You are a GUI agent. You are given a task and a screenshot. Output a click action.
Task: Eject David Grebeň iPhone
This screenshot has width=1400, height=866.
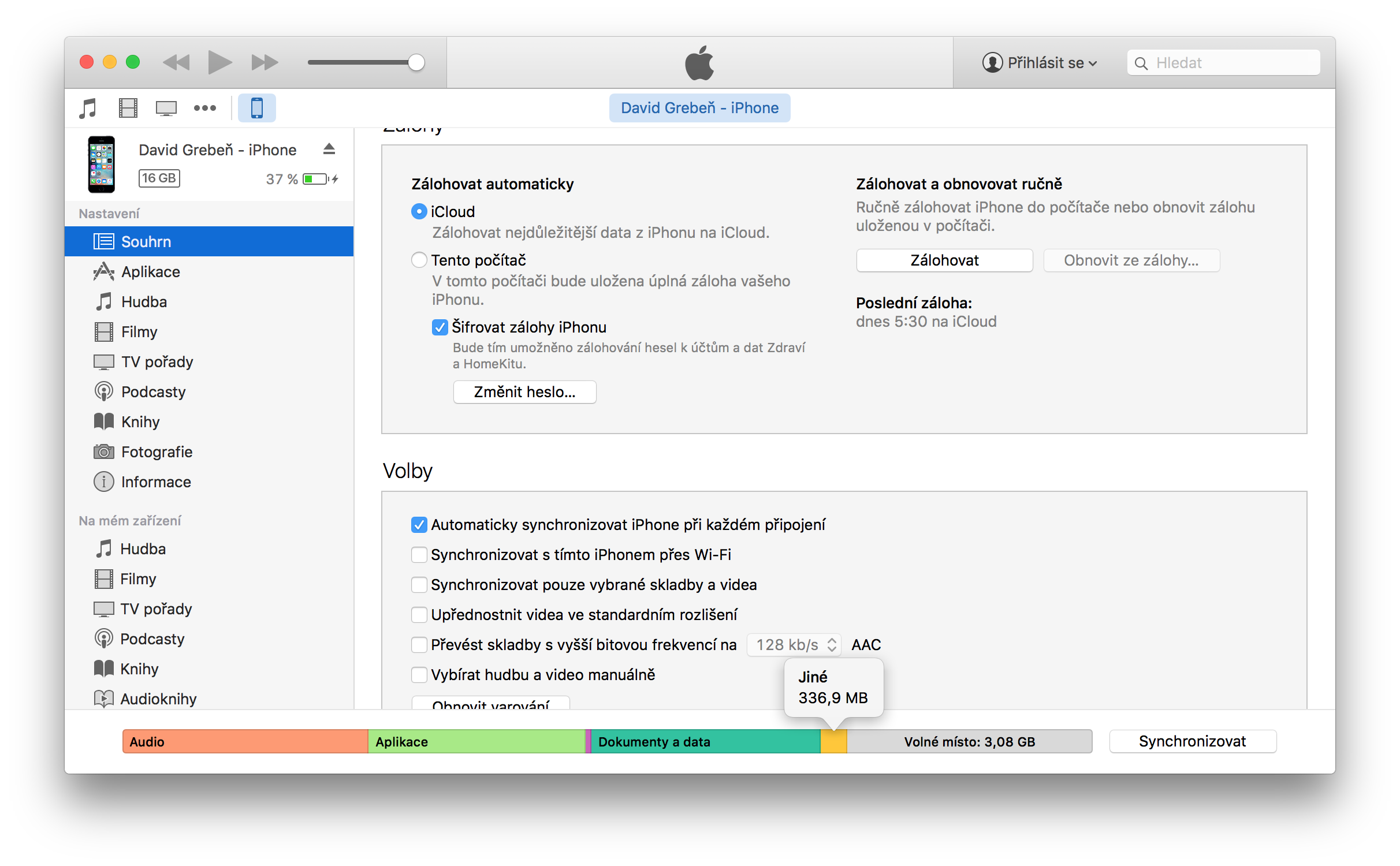[329, 150]
